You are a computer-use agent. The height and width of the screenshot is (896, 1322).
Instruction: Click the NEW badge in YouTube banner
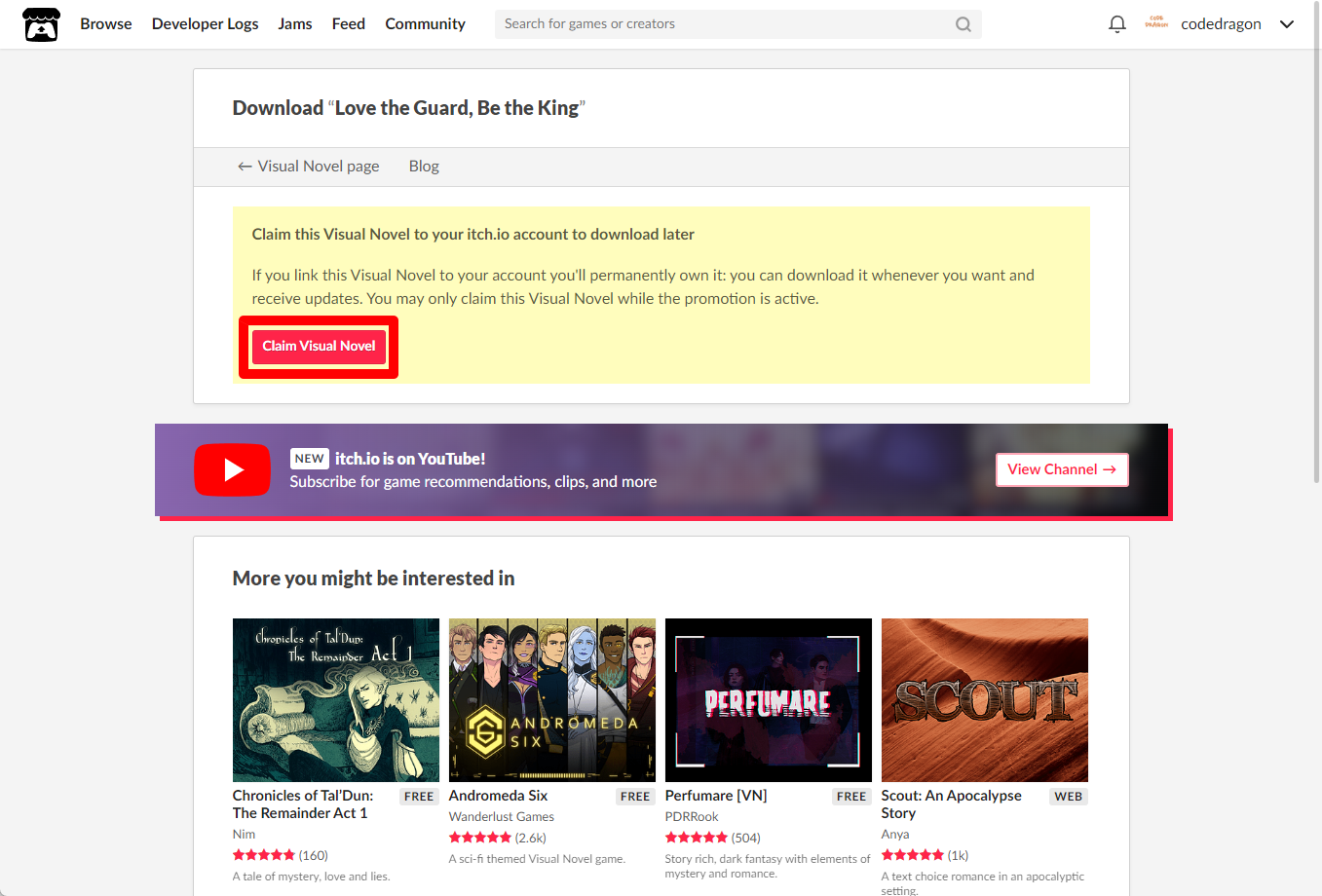click(310, 459)
